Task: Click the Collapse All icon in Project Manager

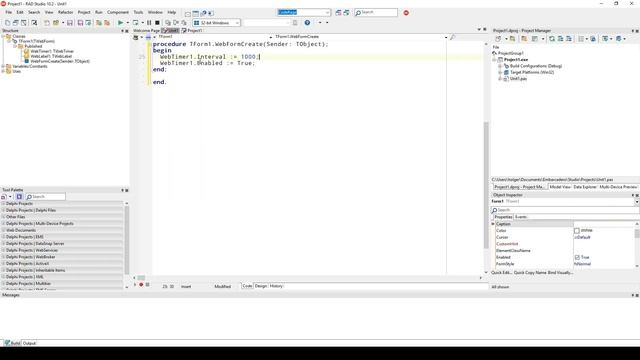Action: pos(569,39)
